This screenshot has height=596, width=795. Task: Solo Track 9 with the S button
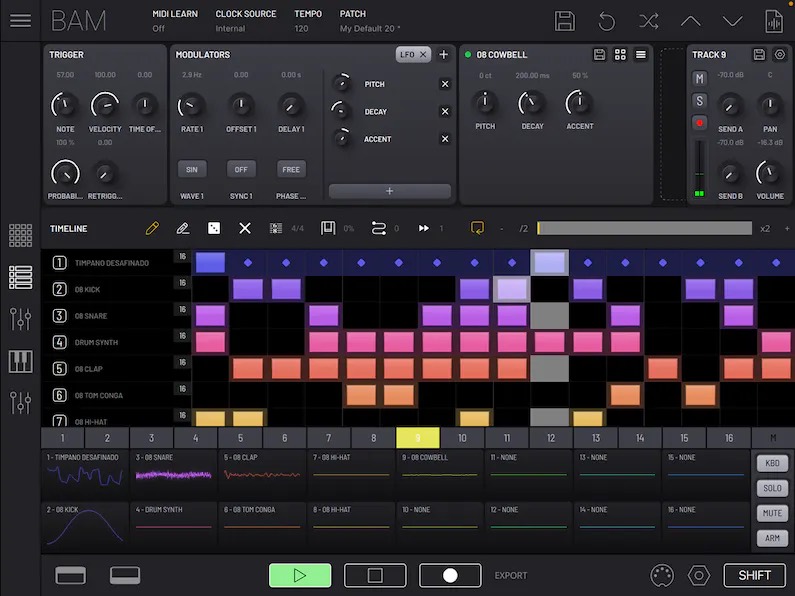coord(700,100)
